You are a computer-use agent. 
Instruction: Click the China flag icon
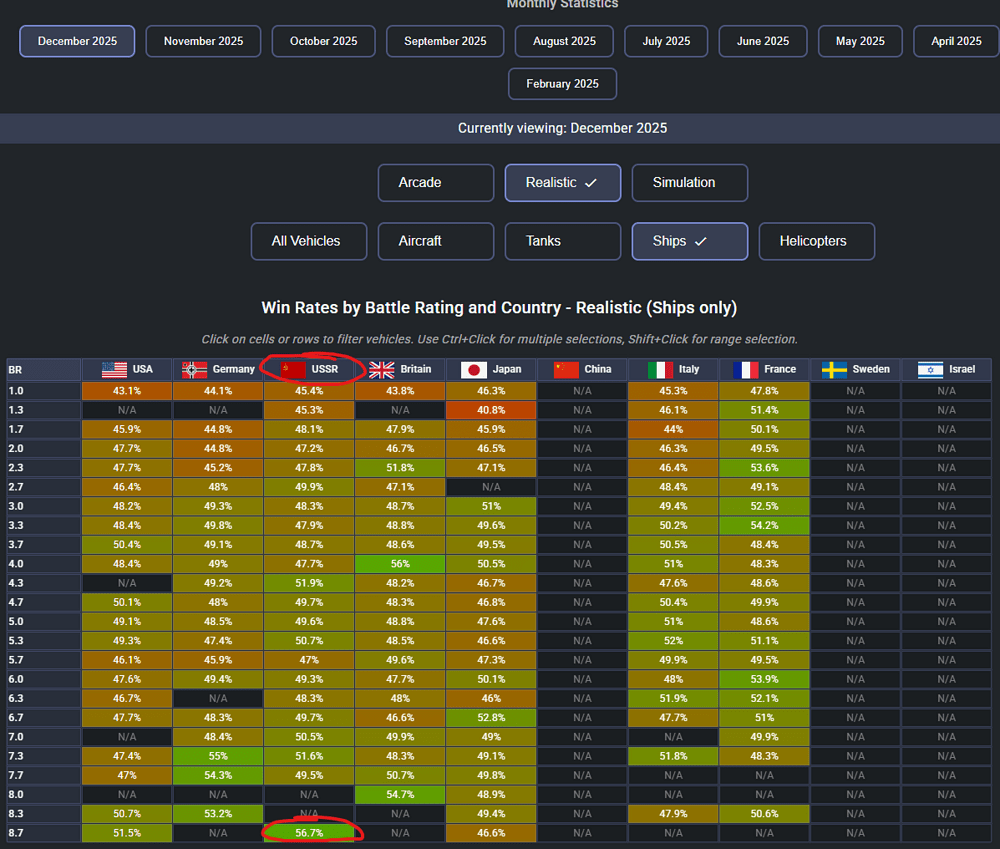pyautogui.click(x=566, y=369)
